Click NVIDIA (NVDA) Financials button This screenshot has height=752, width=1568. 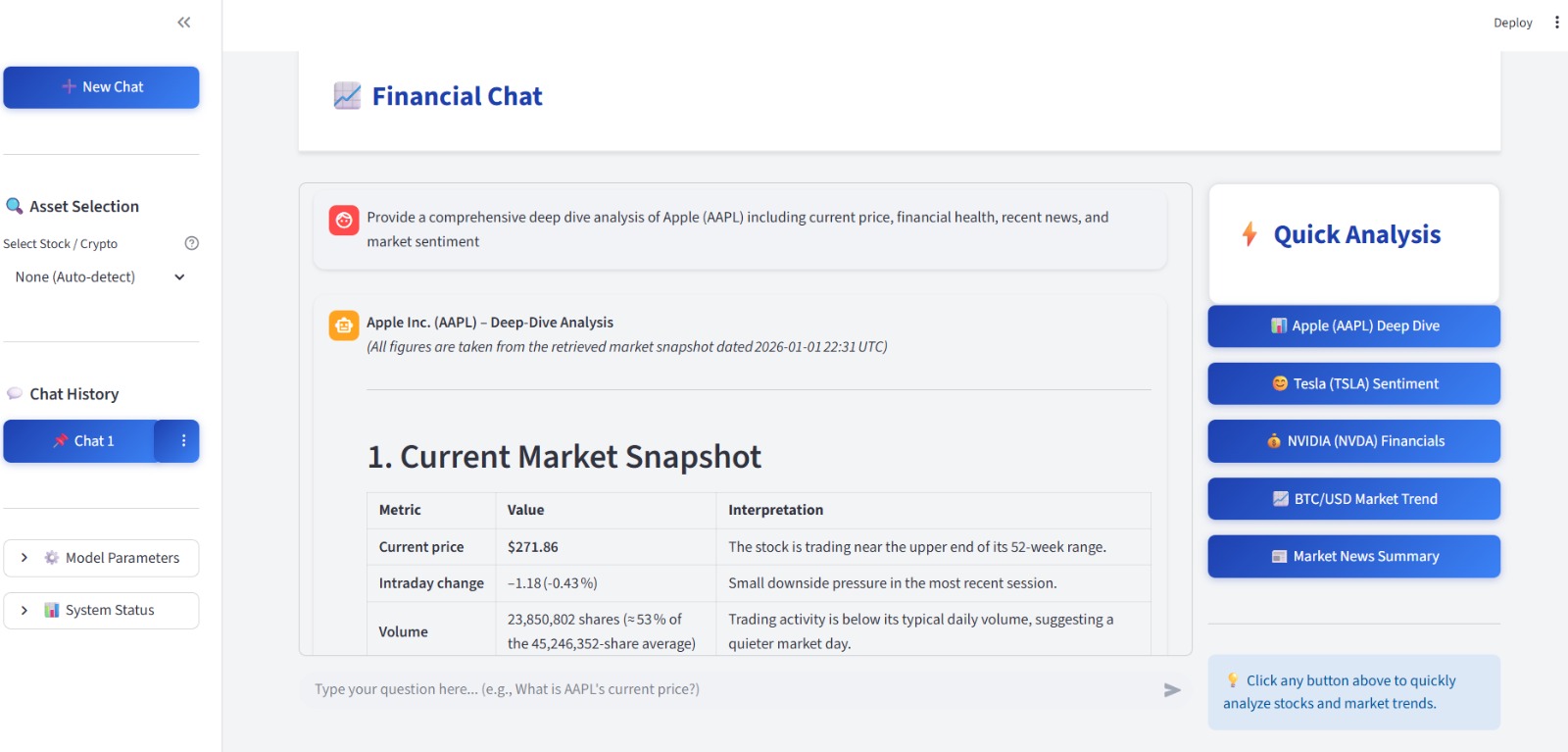coord(1353,441)
